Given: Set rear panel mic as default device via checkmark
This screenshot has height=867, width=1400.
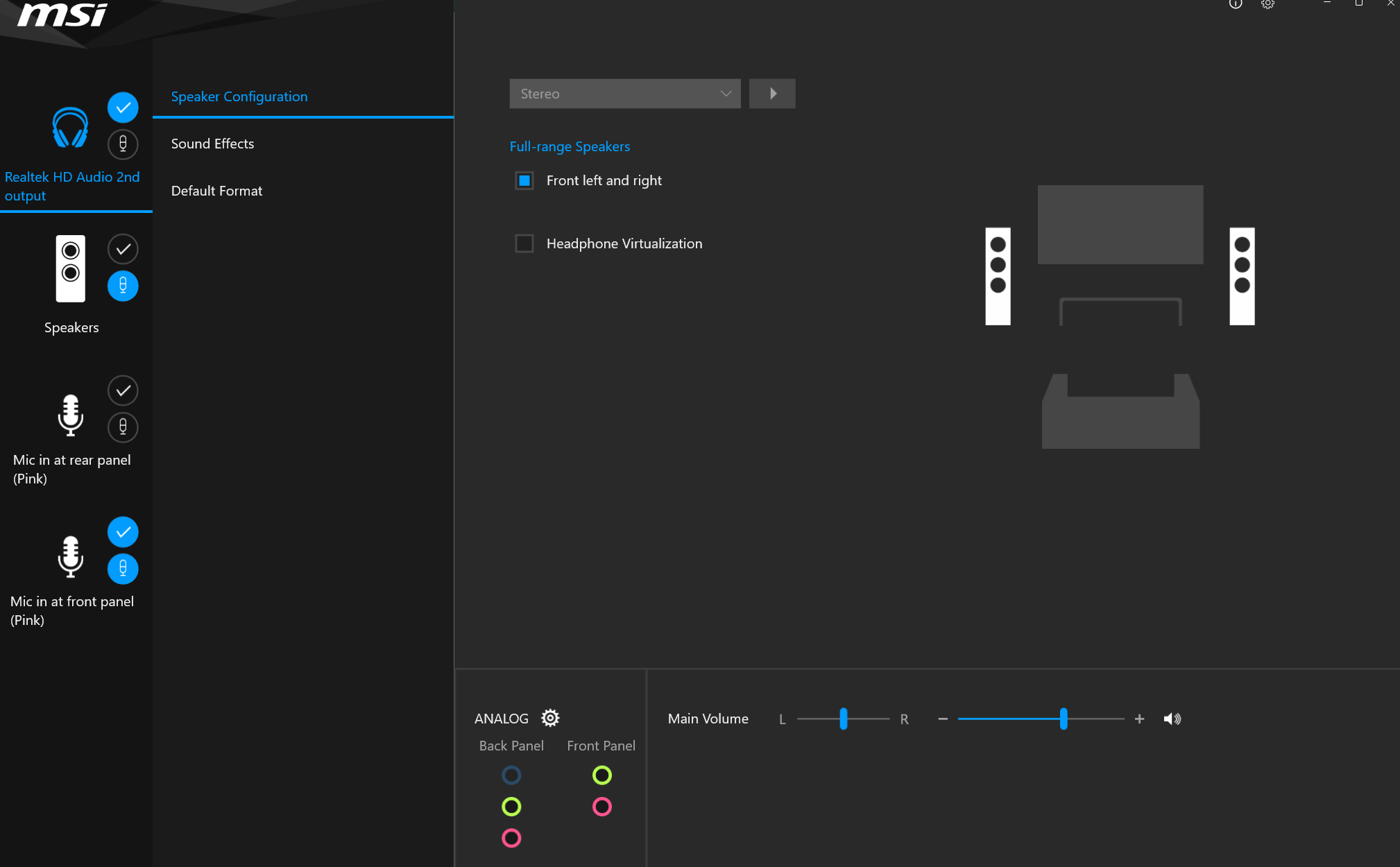Looking at the screenshot, I should pos(123,390).
